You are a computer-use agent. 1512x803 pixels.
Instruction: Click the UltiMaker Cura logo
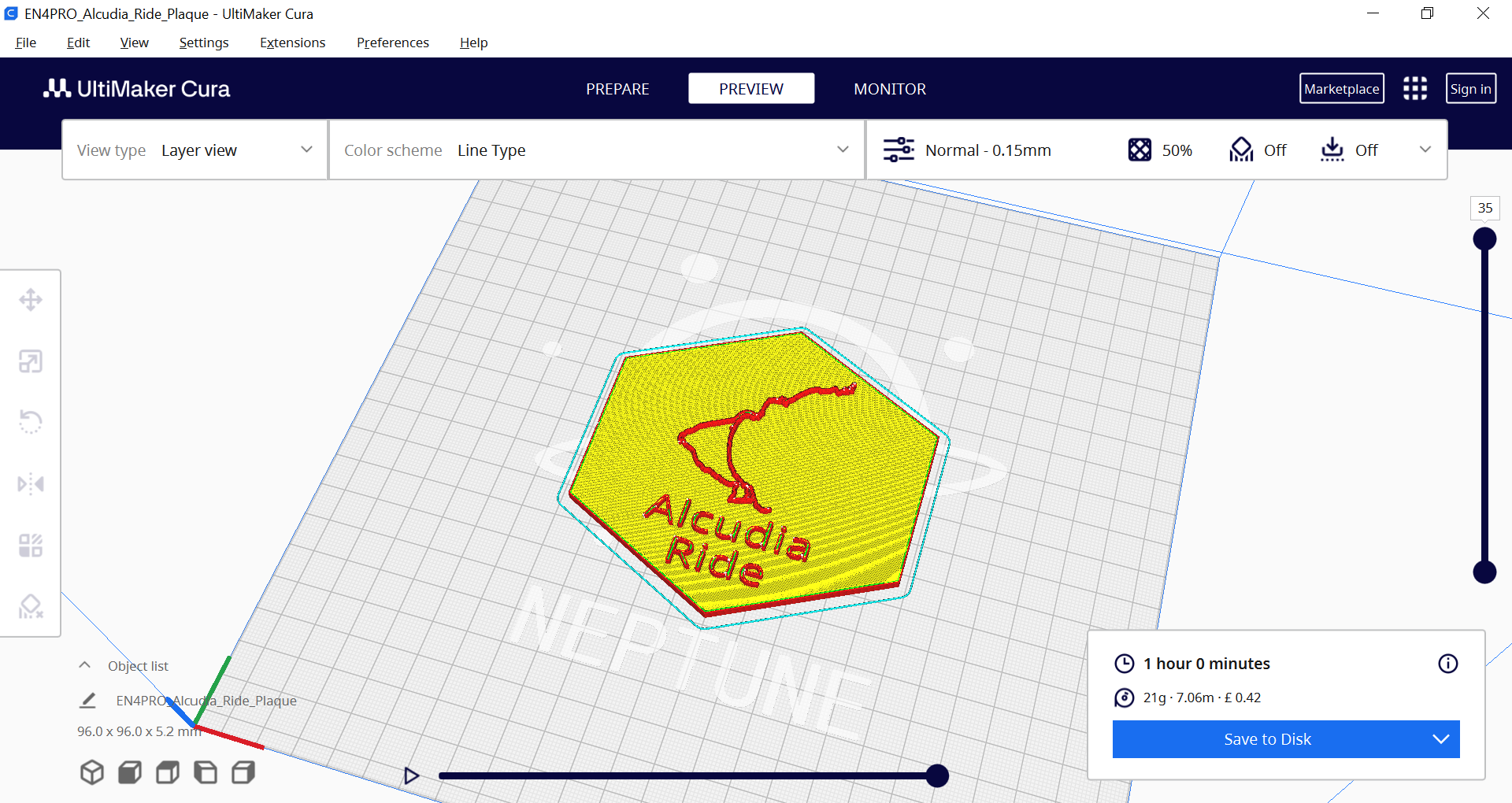click(136, 89)
